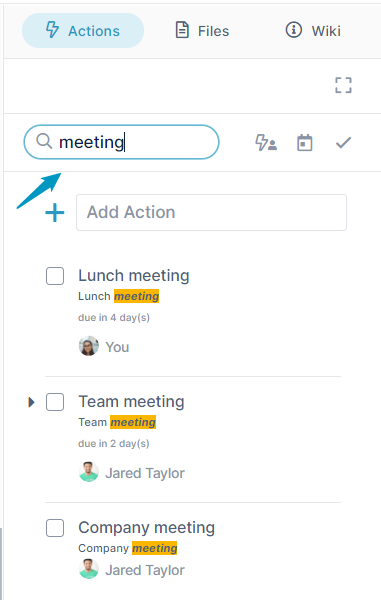Click Jared Taylor avatar under Company meeting
Viewport: 381px width, 600px height.
(89, 569)
